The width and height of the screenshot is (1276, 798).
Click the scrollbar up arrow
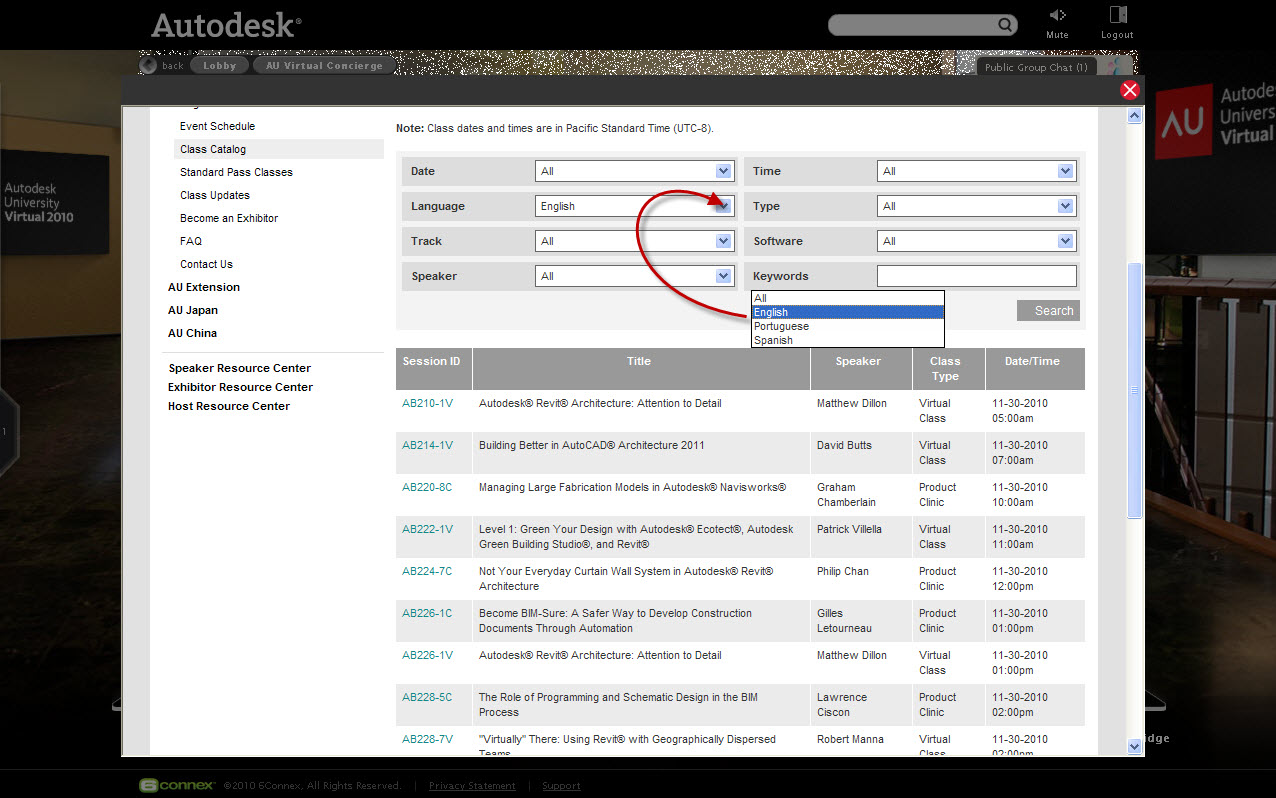tap(1134, 116)
